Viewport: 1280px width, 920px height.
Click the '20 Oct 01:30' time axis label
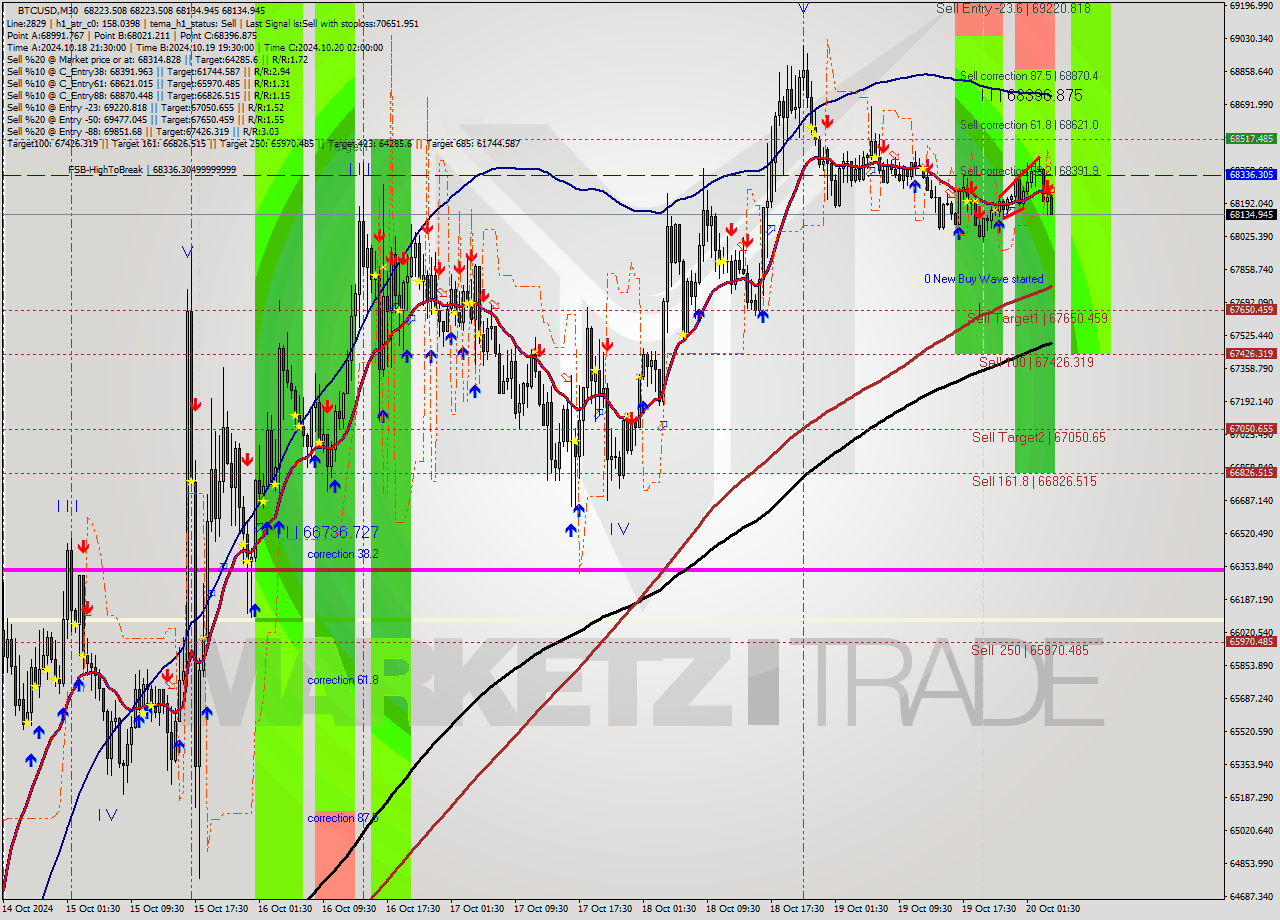coord(1052,909)
